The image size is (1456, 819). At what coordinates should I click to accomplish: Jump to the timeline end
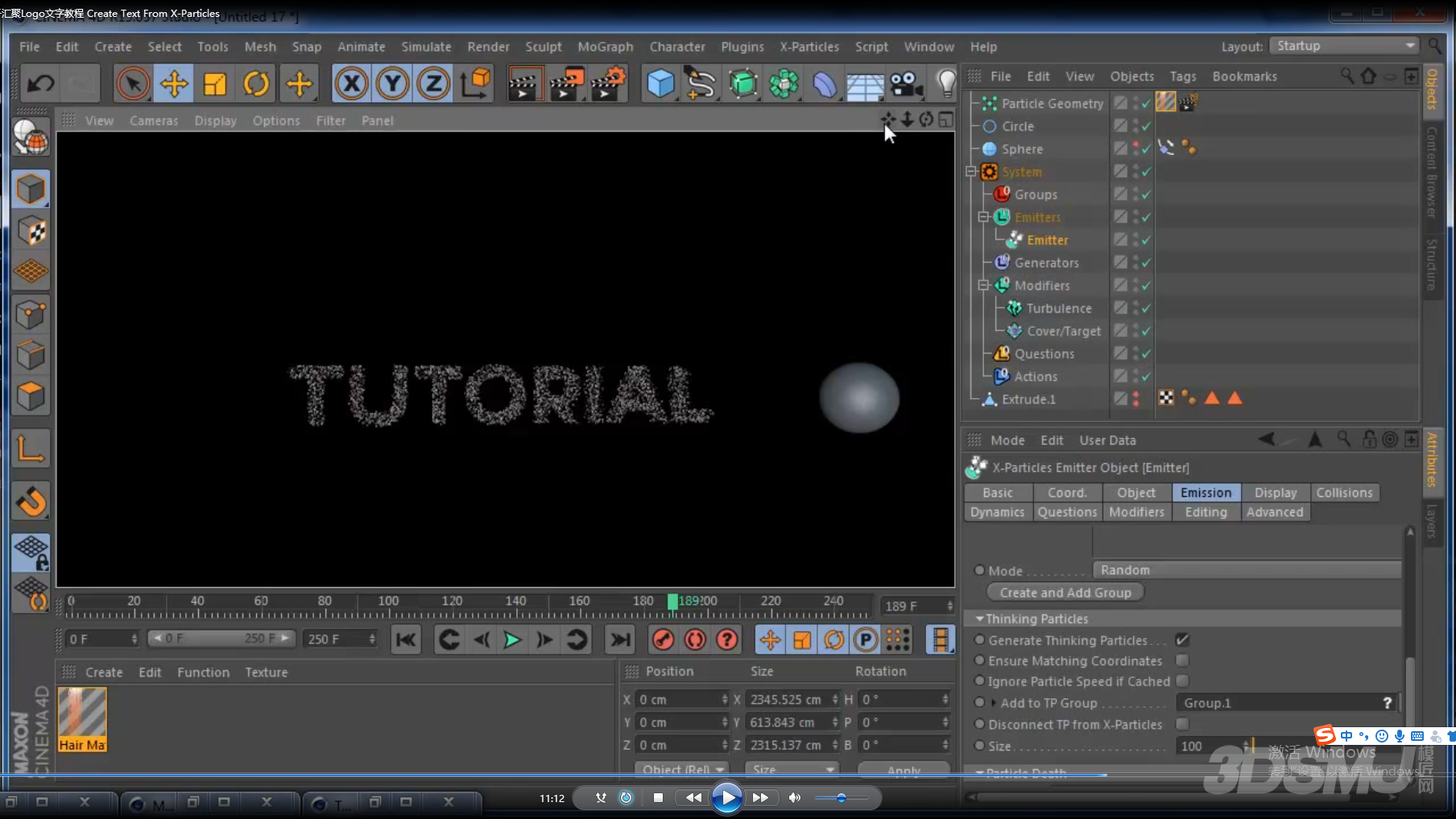pos(620,639)
